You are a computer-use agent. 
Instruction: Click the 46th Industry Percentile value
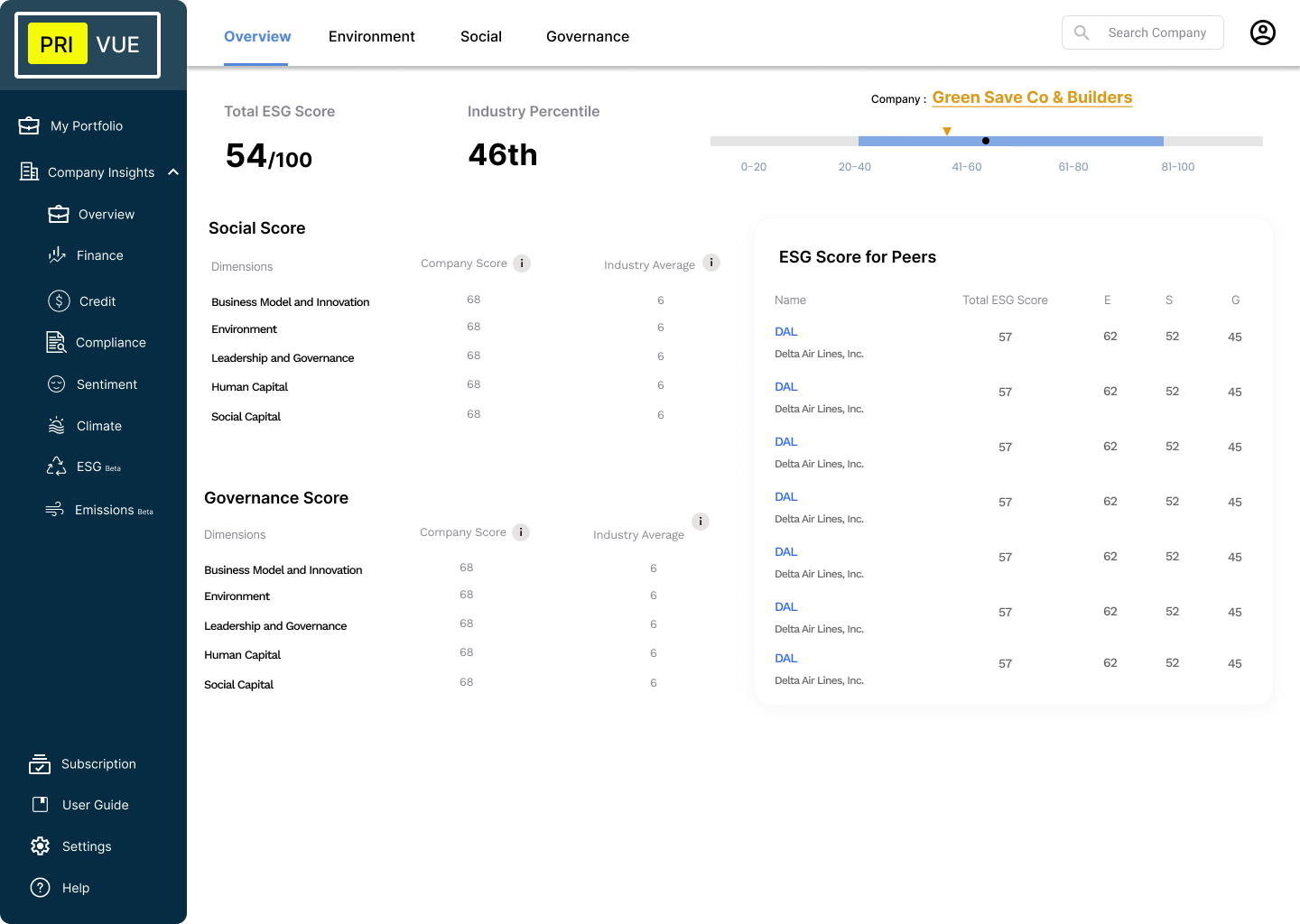(503, 155)
